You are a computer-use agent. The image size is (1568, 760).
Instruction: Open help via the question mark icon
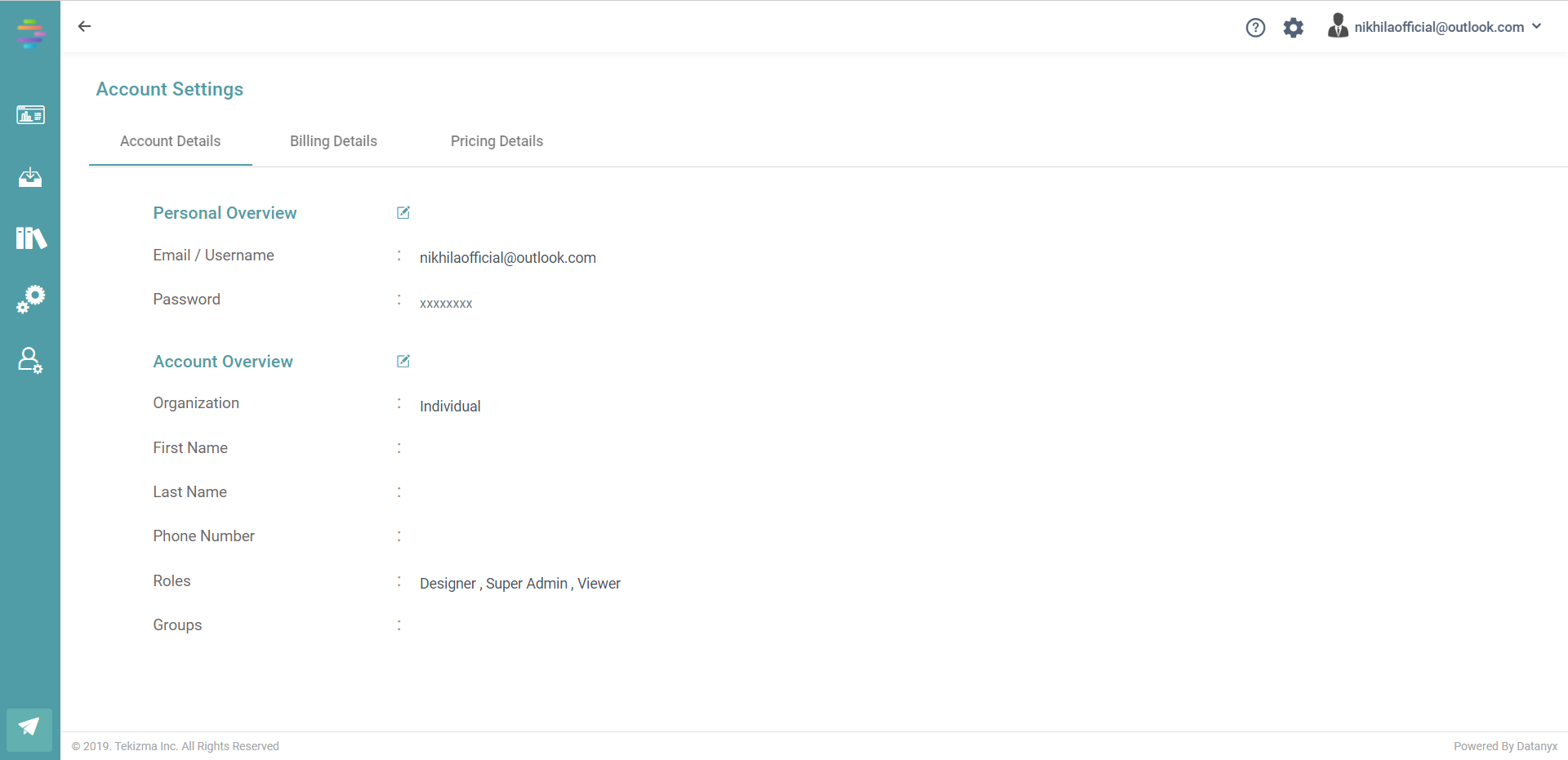1255,28
